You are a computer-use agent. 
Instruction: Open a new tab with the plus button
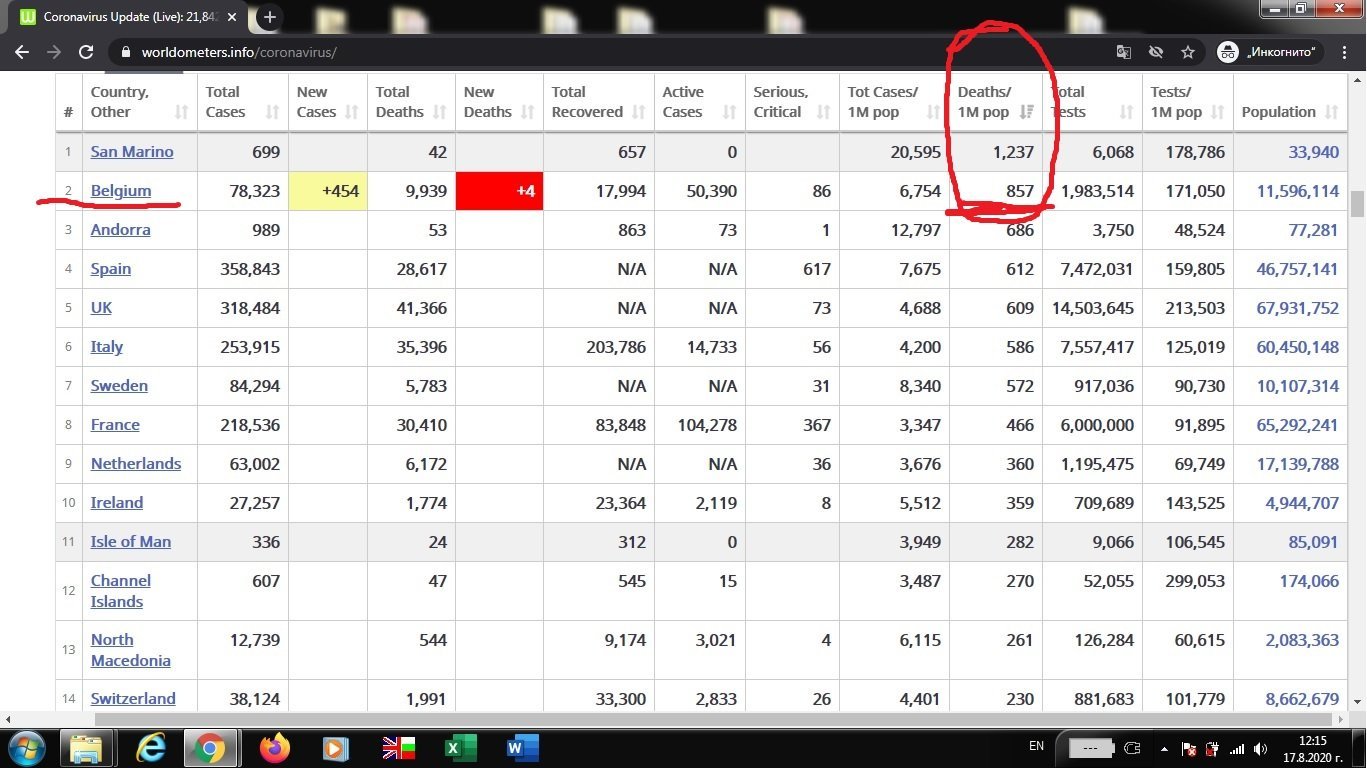pyautogui.click(x=269, y=17)
